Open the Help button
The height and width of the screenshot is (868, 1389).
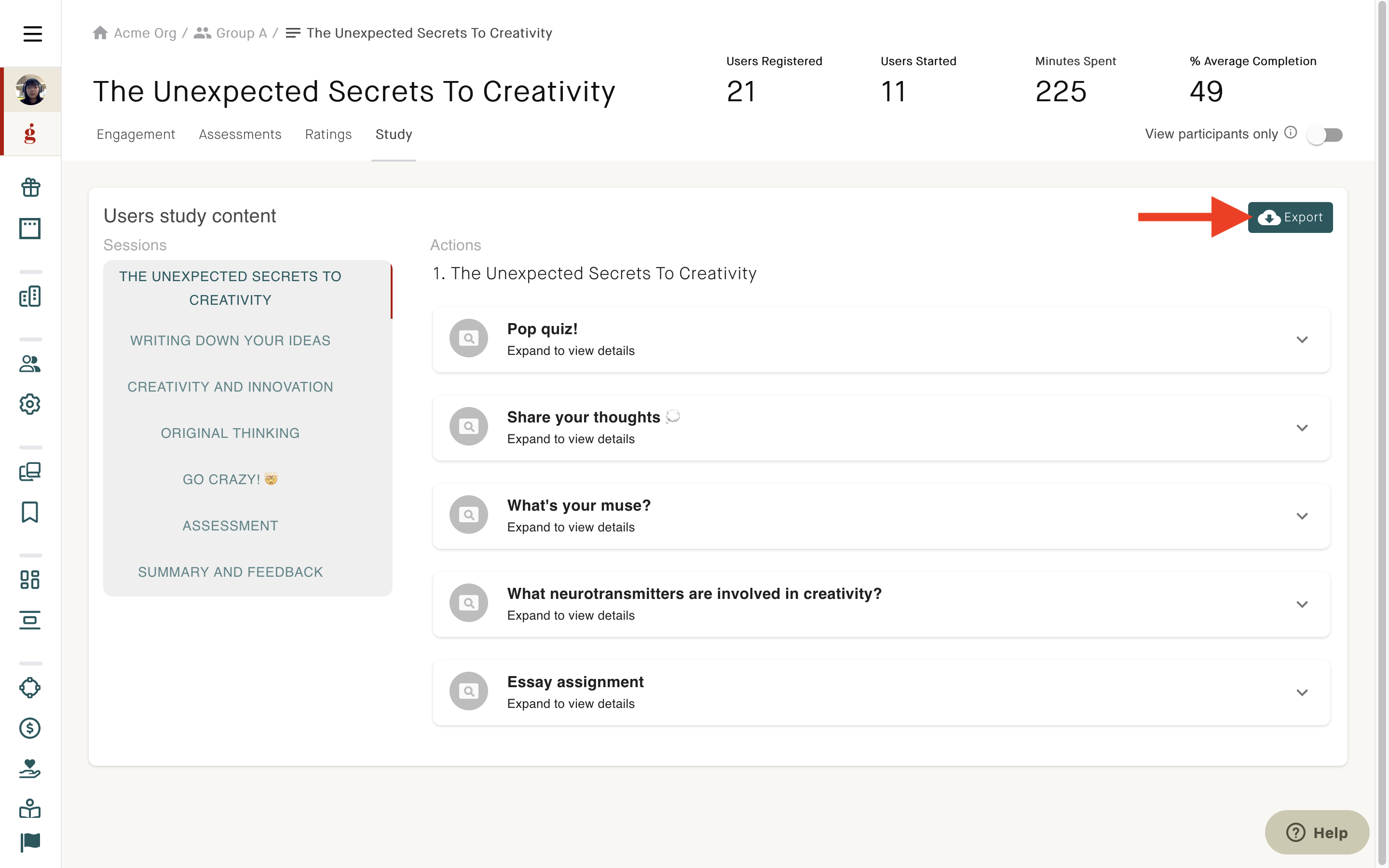point(1317,832)
